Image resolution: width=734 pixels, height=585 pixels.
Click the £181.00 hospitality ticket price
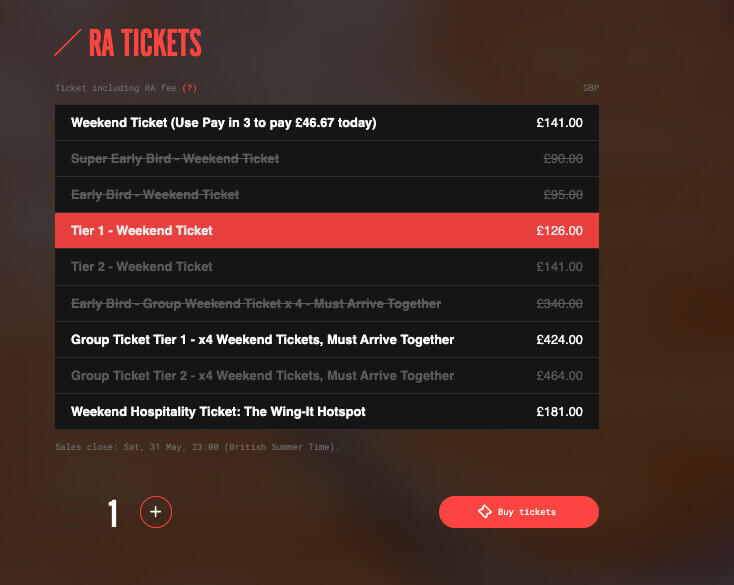(559, 412)
